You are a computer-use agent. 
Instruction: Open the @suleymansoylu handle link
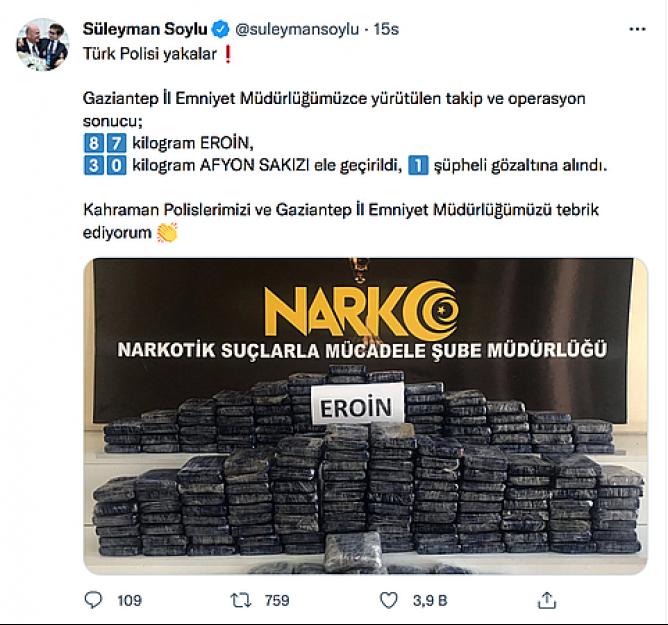297,29
